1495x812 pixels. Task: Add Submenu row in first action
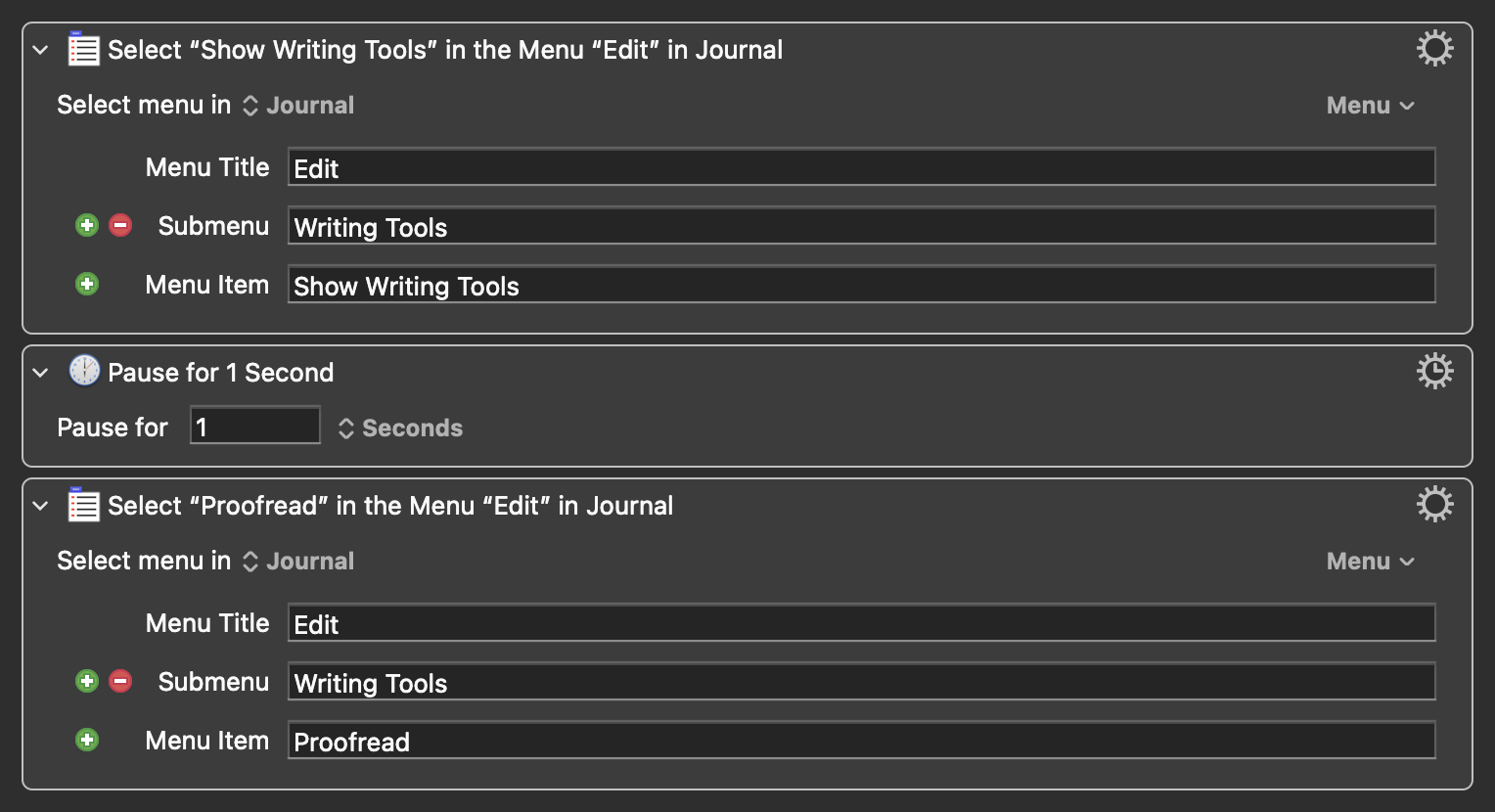tap(87, 226)
